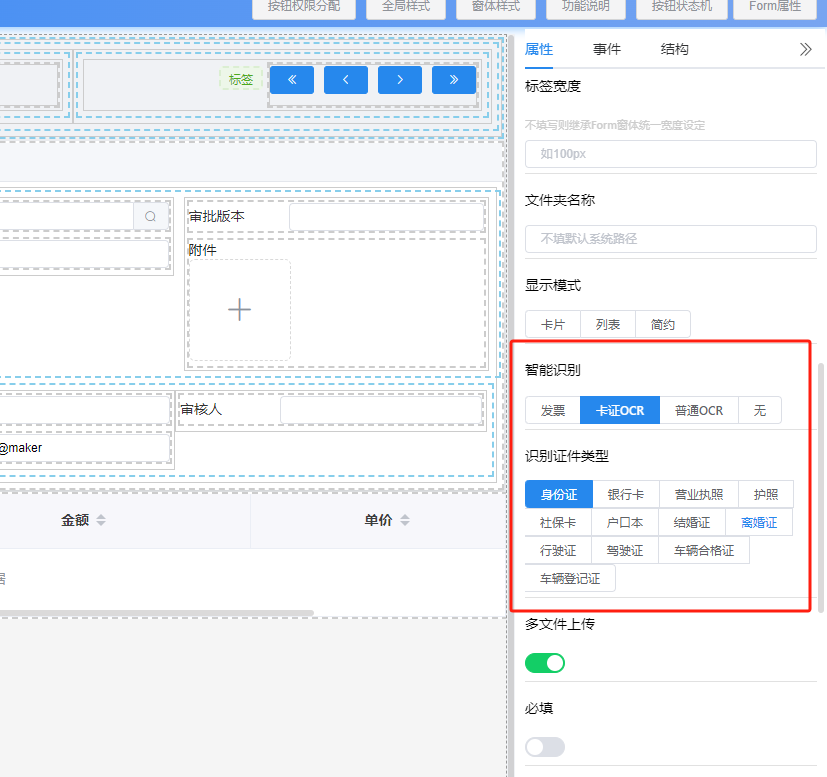Open 按钮权限分配 from top bar
This screenshot has width=827, height=777.
point(304,7)
